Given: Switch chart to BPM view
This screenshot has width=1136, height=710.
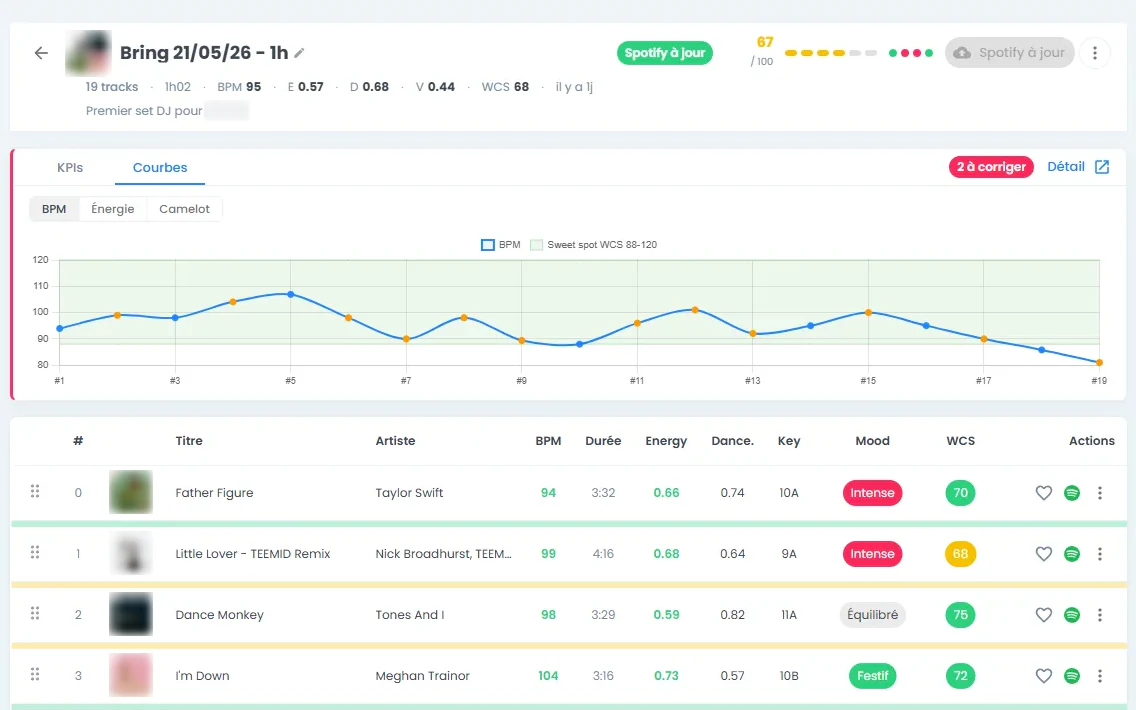Looking at the screenshot, I should pyautogui.click(x=54, y=209).
